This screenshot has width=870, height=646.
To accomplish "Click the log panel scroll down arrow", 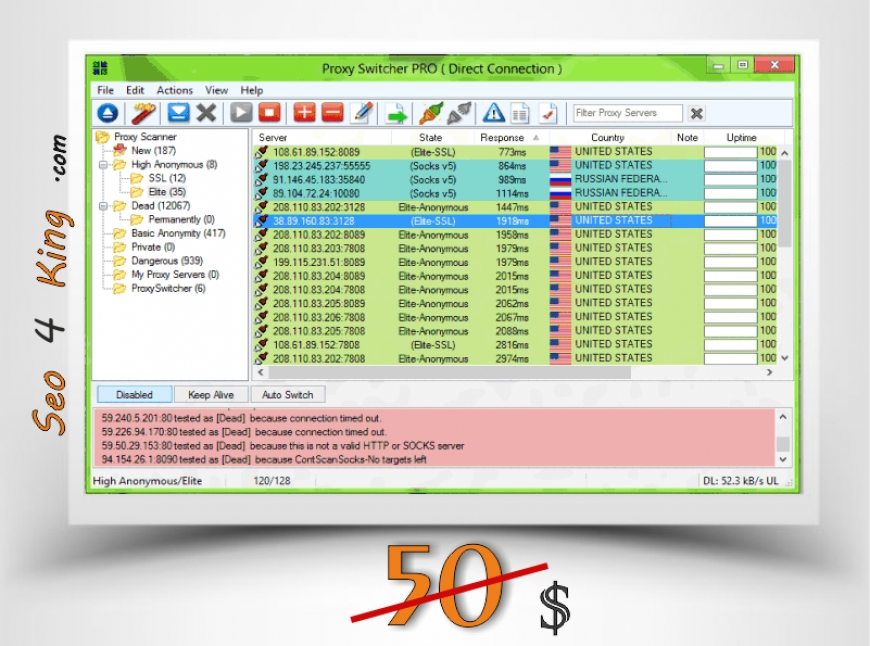I will click(783, 460).
